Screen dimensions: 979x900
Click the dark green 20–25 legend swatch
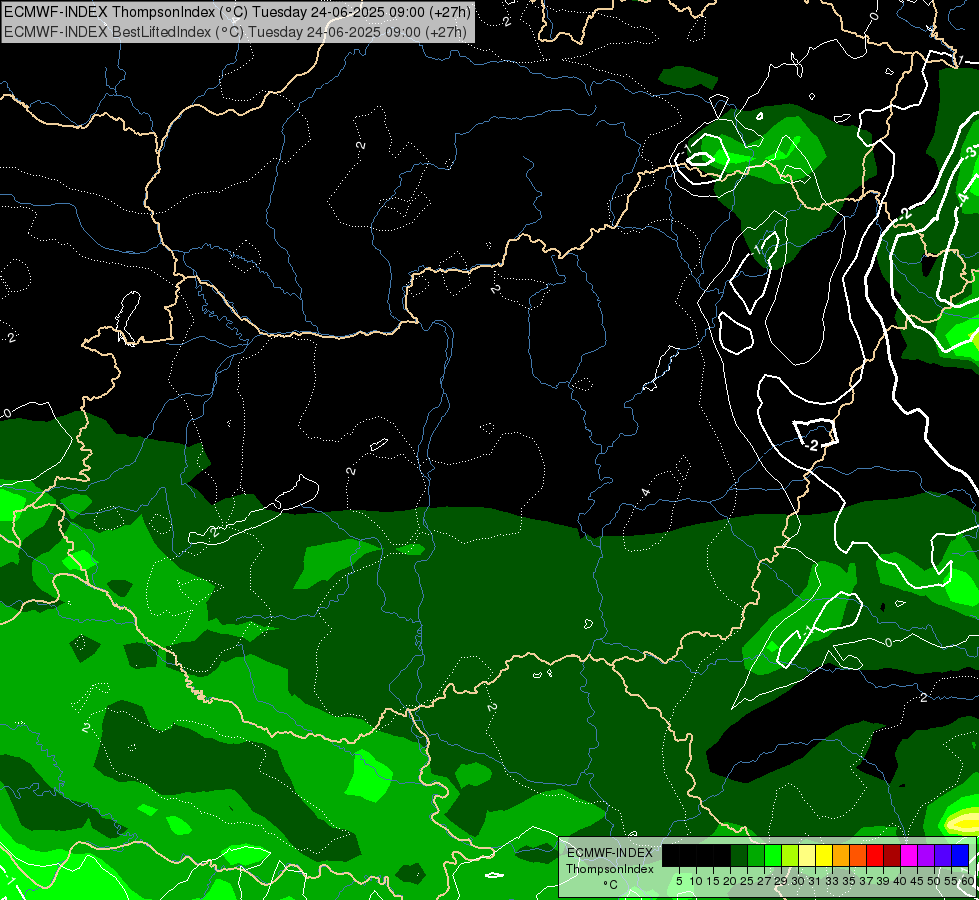pos(739,855)
